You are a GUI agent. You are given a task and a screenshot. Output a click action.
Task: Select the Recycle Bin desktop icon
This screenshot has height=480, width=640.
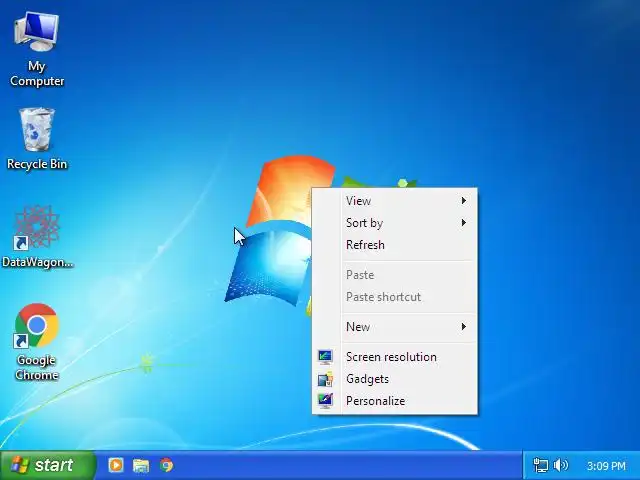37,139
